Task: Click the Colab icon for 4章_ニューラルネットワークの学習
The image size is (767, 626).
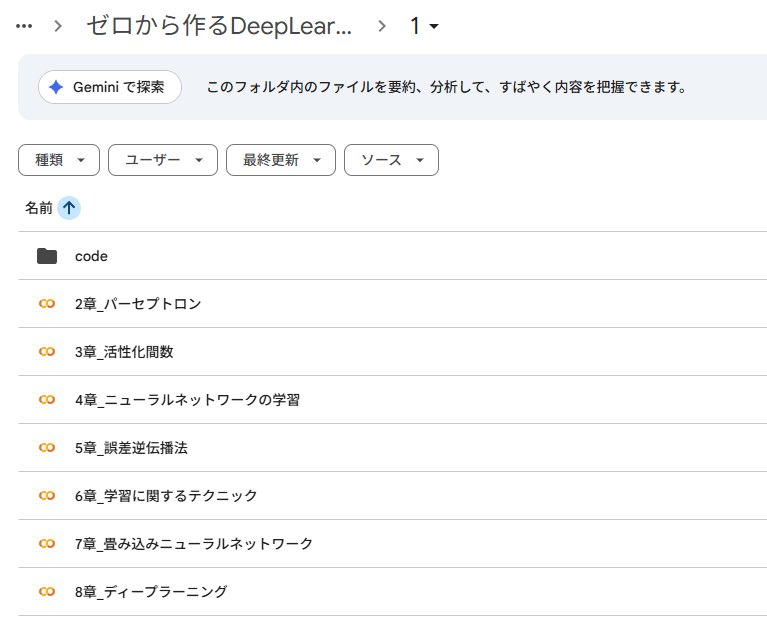Action: click(x=47, y=400)
